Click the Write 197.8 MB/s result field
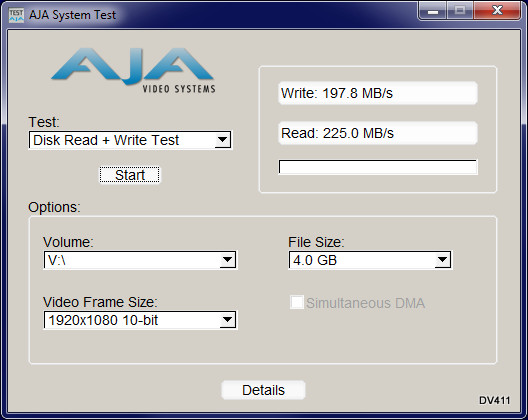 (x=378, y=93)
